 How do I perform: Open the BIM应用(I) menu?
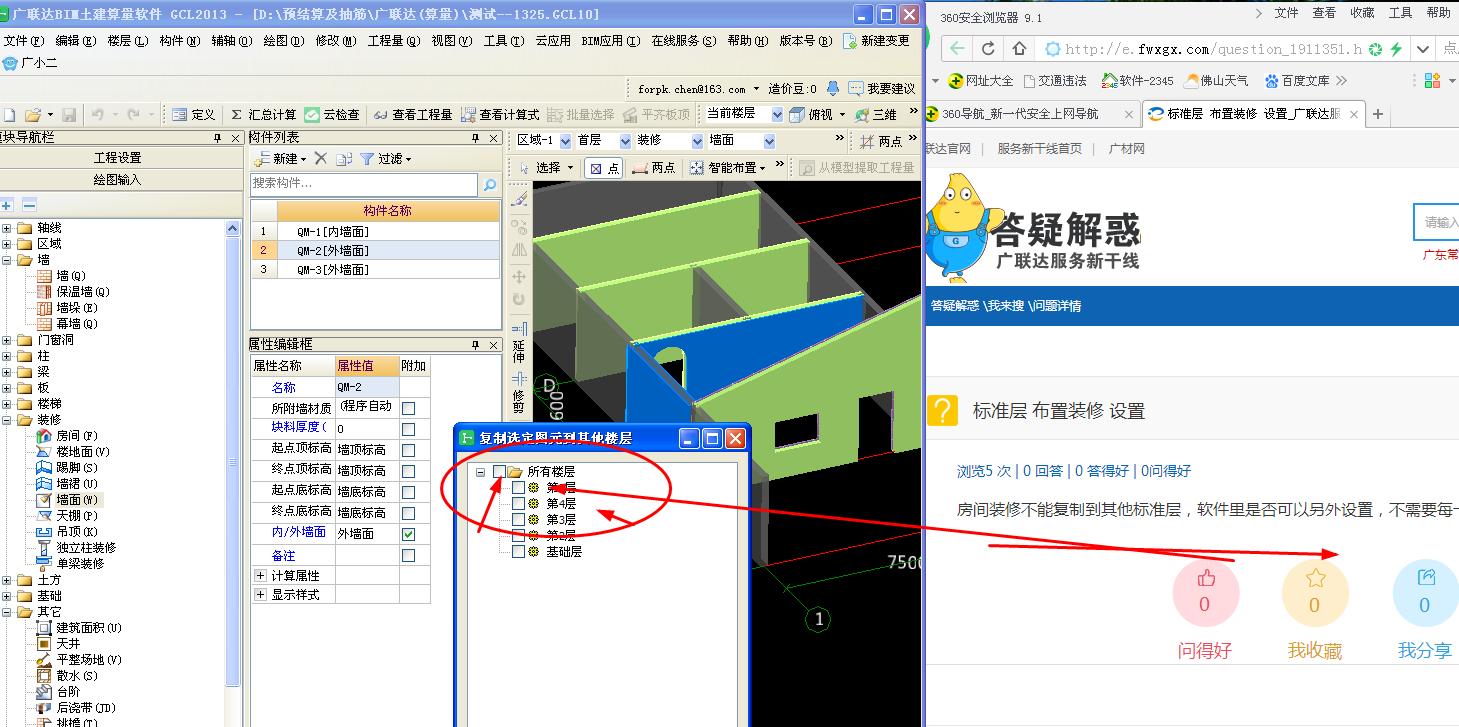point(609,41)
